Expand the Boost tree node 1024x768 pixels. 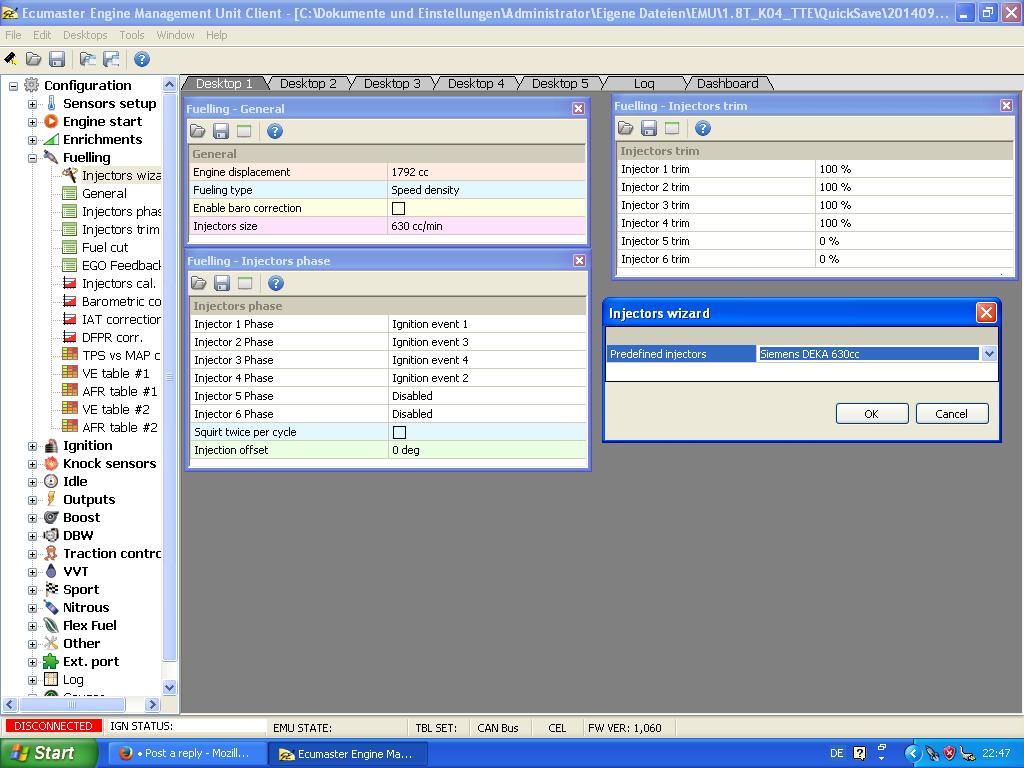tap(32, 518)
